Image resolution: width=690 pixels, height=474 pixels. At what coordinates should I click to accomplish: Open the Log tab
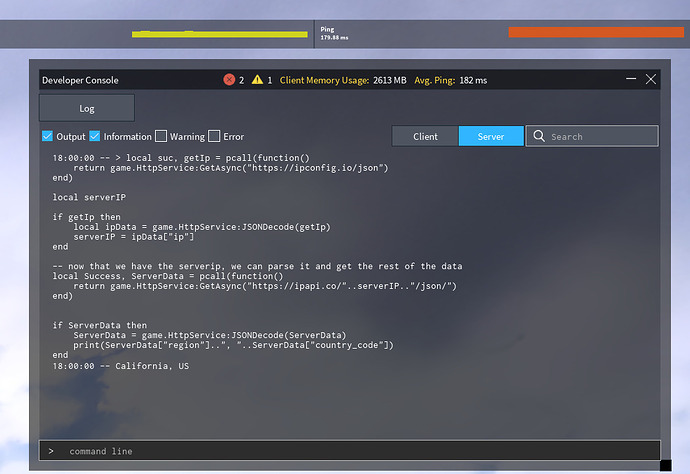click(x=87, y=108)
